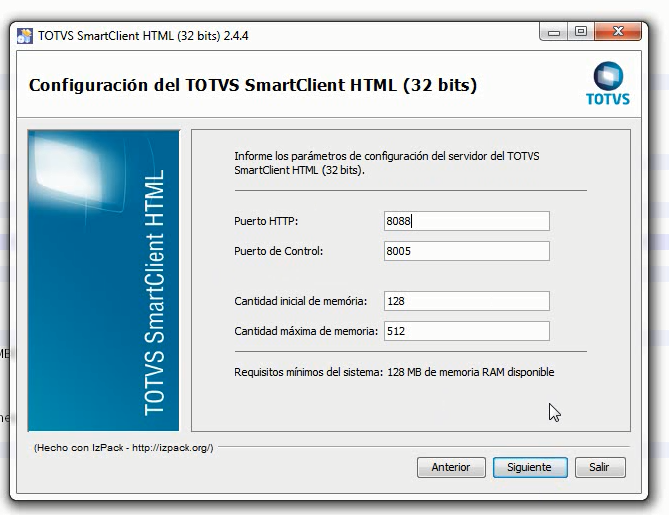Click the 'Puerto de Control:' label

[x=278, y=251]
